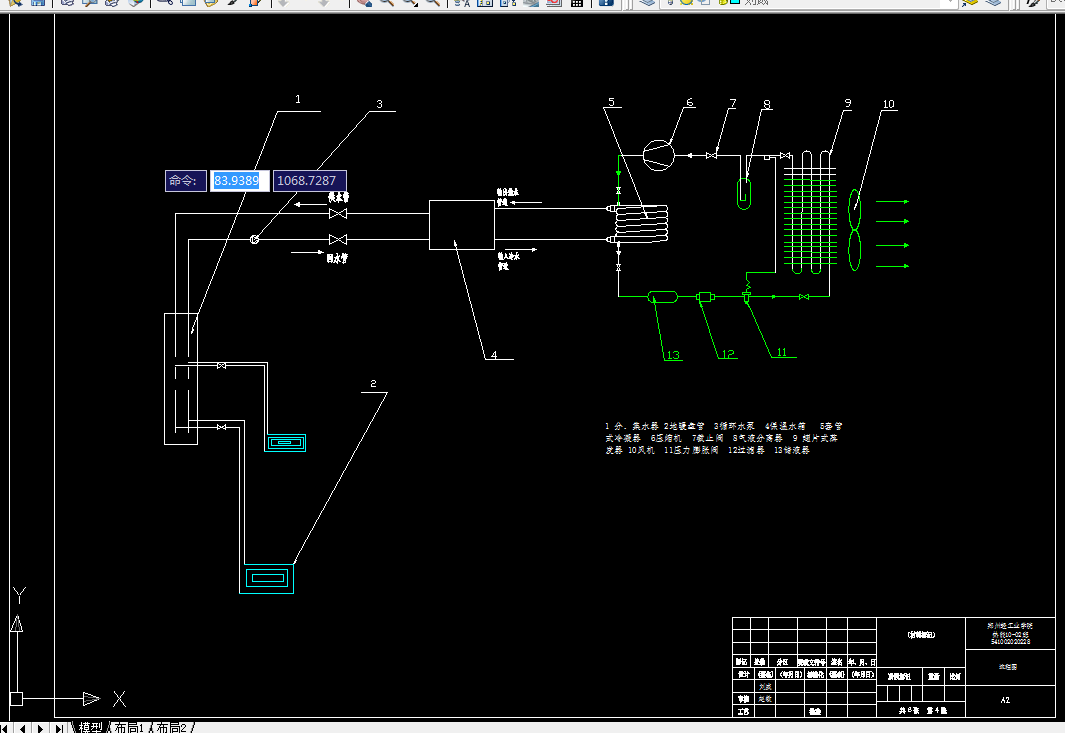Select the coiled tube condenser symbol
Screen dimensions: 1065x733
point(641,224)
